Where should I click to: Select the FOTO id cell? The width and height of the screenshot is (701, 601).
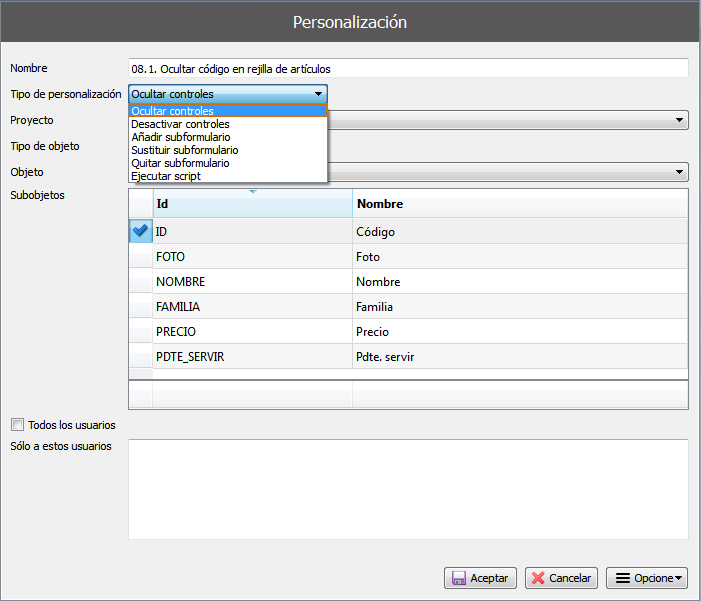[253, 256]
